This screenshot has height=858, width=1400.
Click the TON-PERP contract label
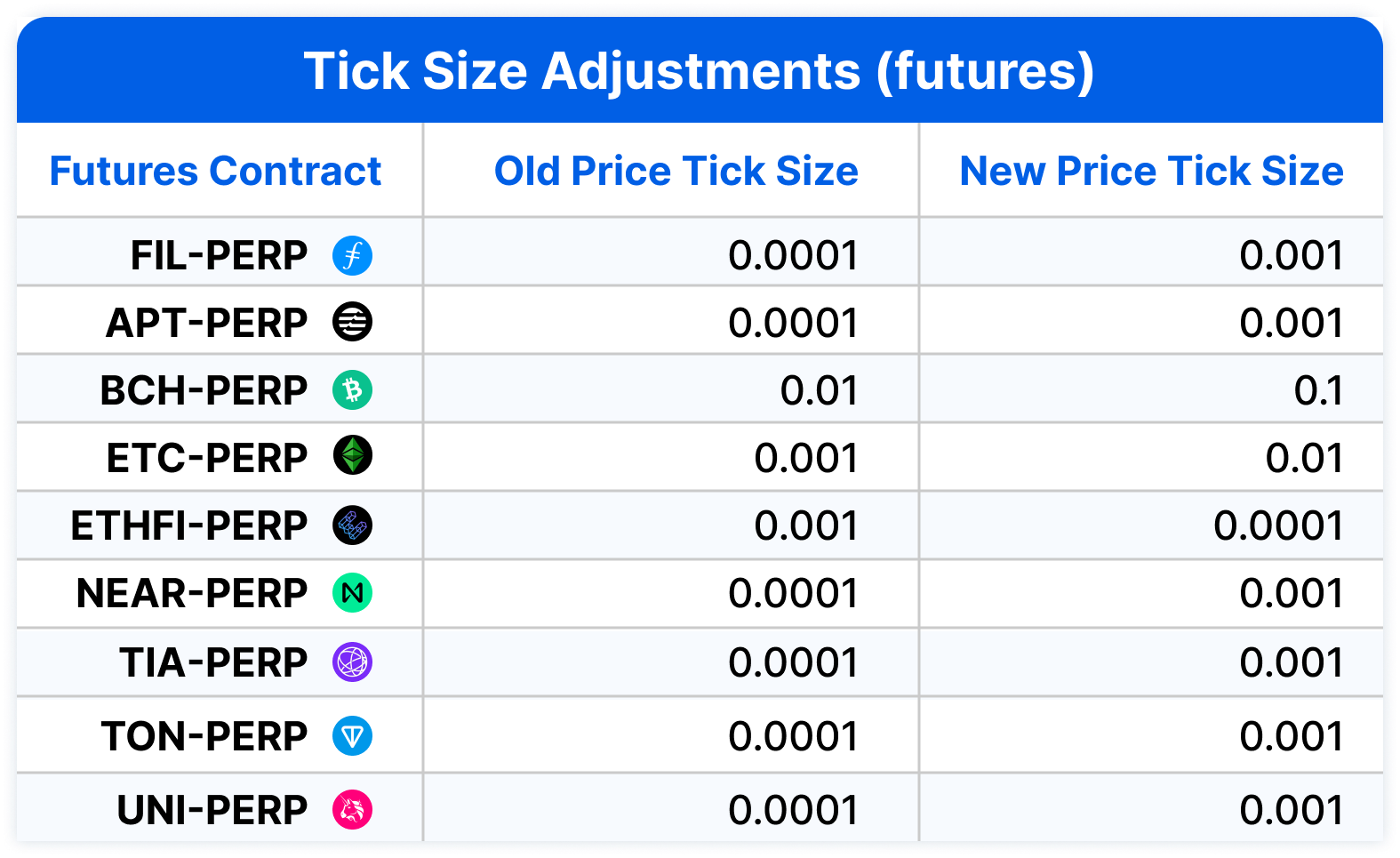(x=204, y=736)
